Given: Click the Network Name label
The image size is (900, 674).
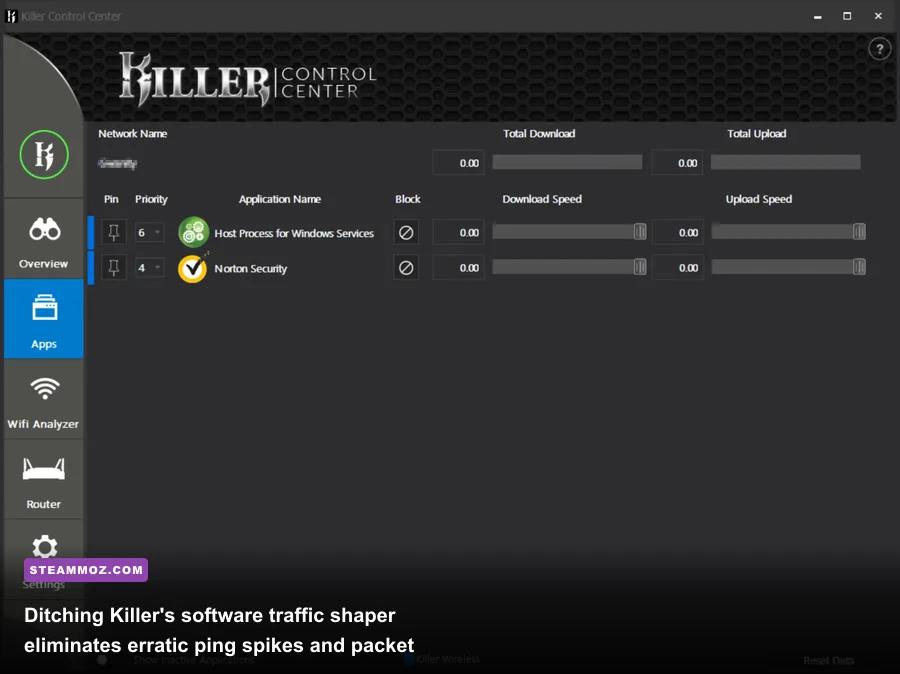Looking at the screenshot, I should pyautogui.click(x=133, y=134).
